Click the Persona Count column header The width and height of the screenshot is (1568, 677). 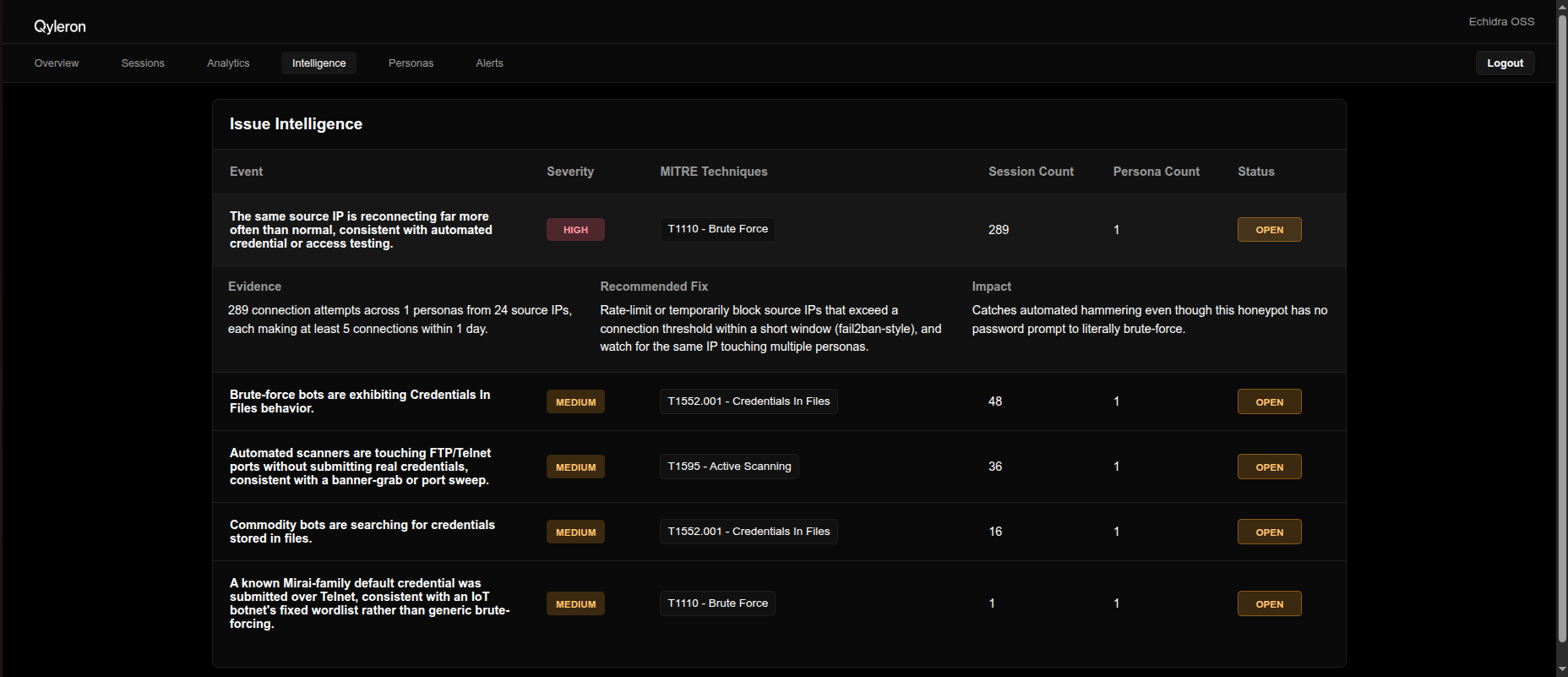1156,172
